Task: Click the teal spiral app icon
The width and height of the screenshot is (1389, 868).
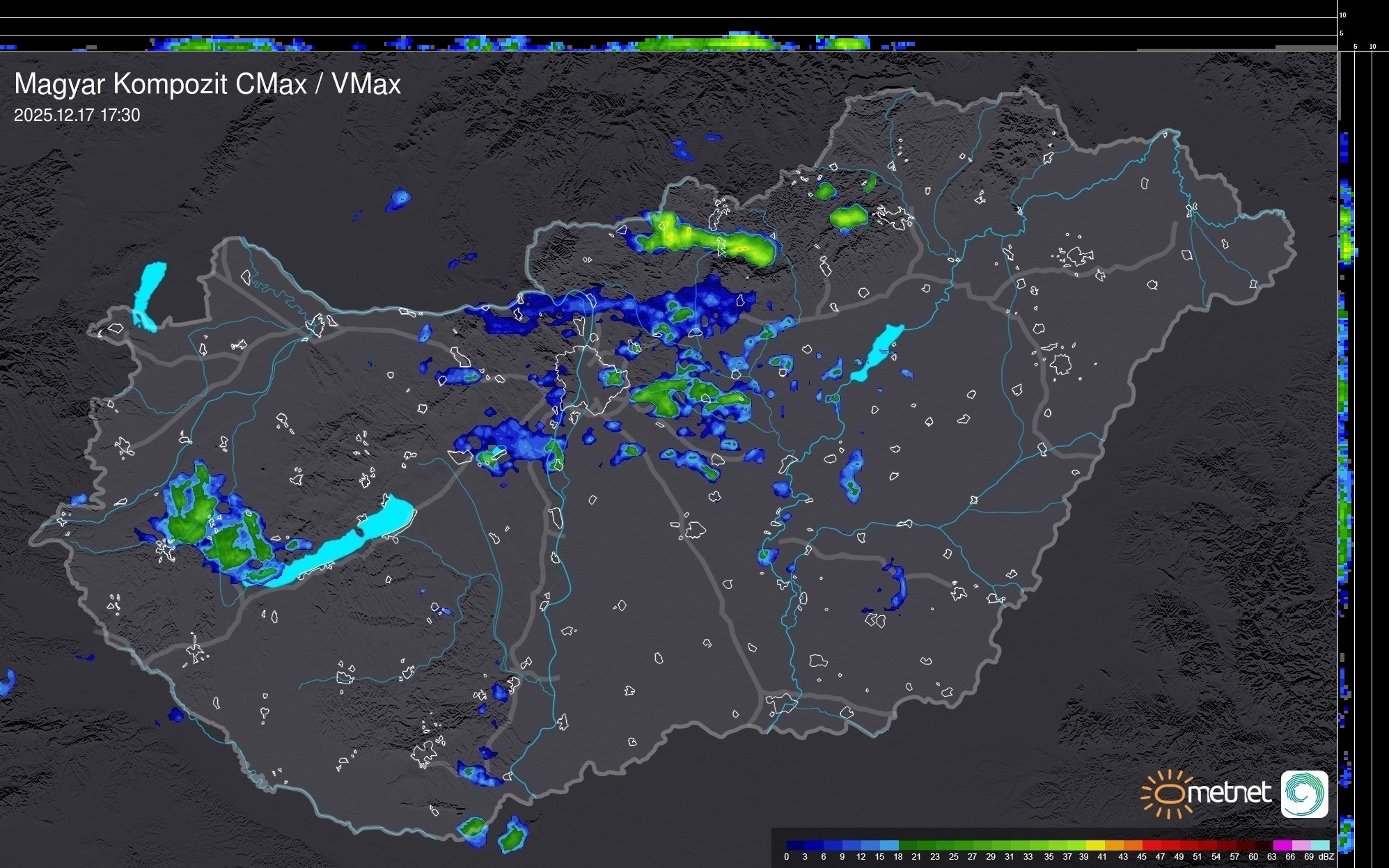Action: (1304, 794)
